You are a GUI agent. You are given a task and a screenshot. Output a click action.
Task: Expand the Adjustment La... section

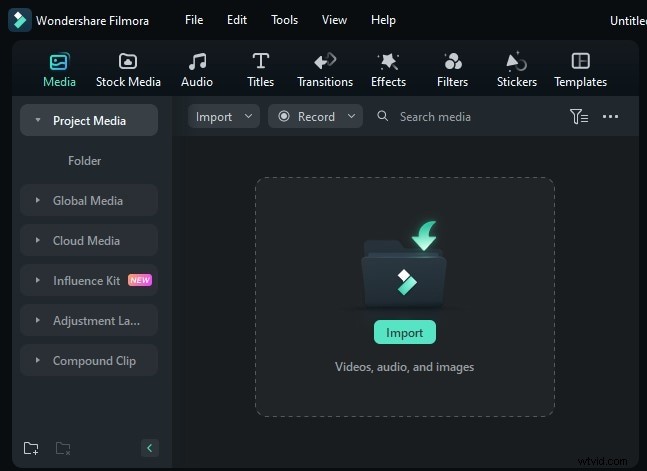pyautogui.click(x=38, y=320)
